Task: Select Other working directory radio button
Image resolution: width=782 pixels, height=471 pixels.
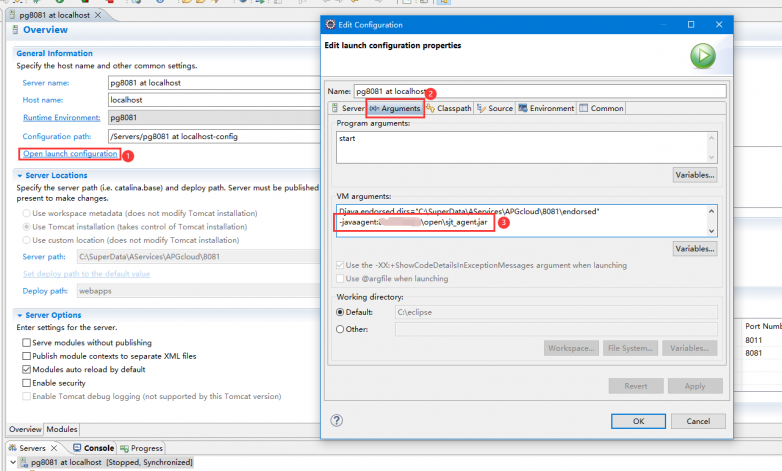Action: 341,328
